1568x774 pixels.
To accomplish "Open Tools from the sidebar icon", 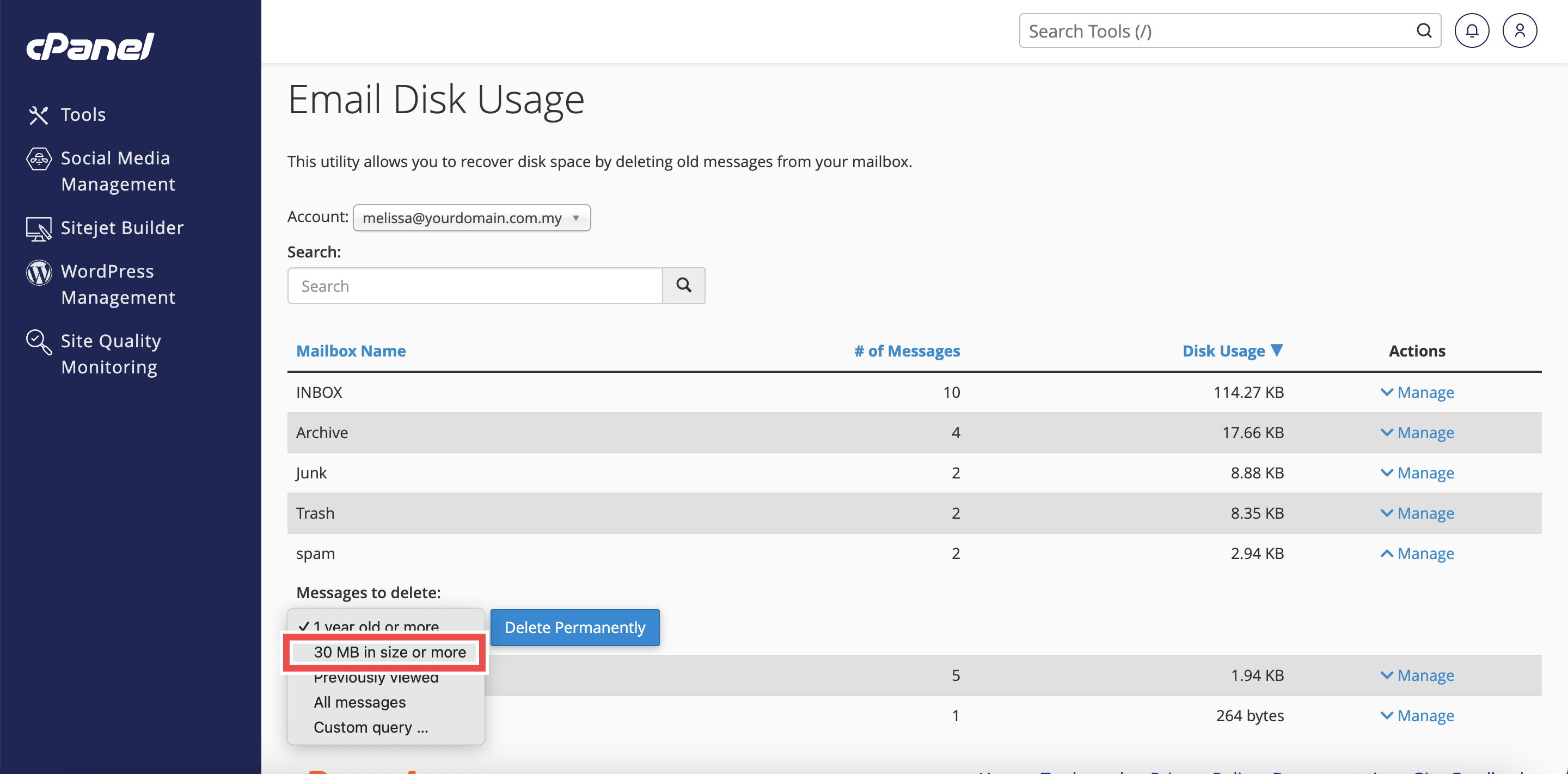I will pos(38,115).
